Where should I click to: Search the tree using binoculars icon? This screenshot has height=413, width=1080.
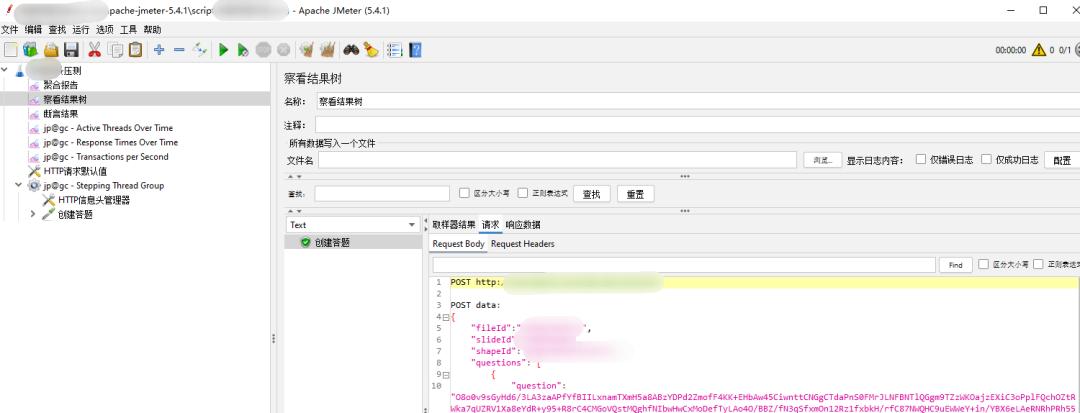(x=351, y=50)
